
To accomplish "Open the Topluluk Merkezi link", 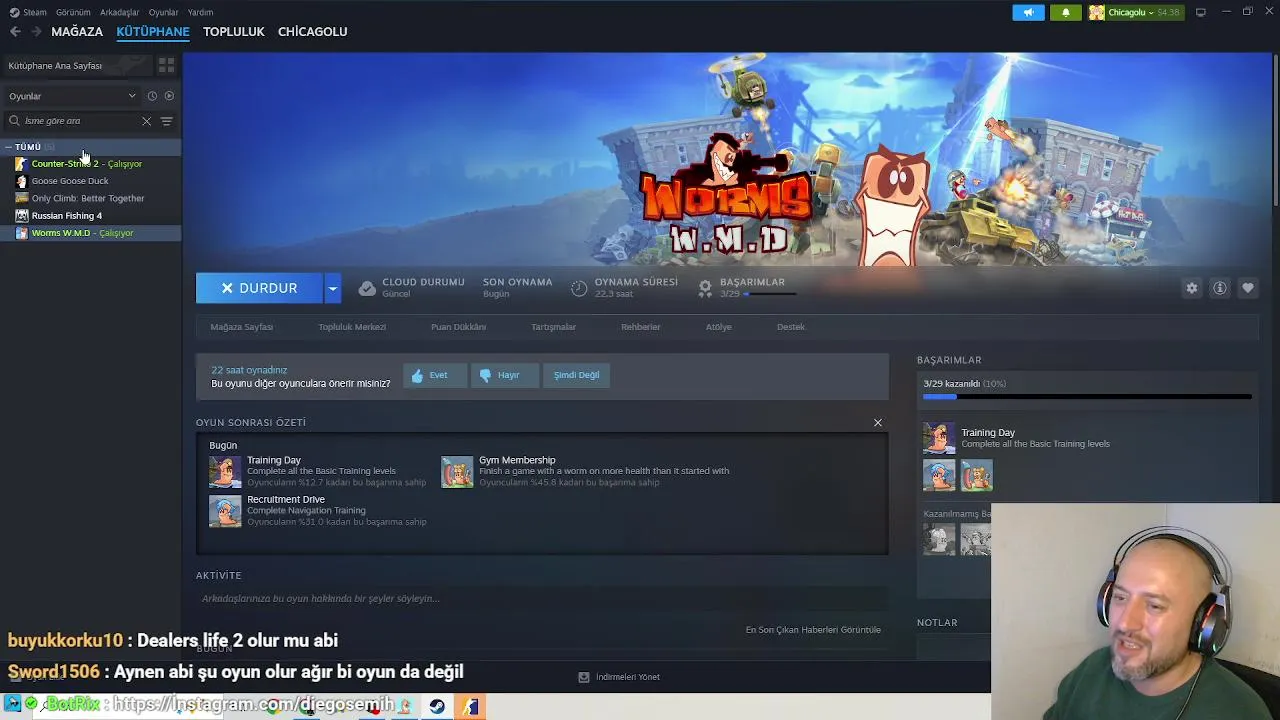I will [x=352, y=327].
